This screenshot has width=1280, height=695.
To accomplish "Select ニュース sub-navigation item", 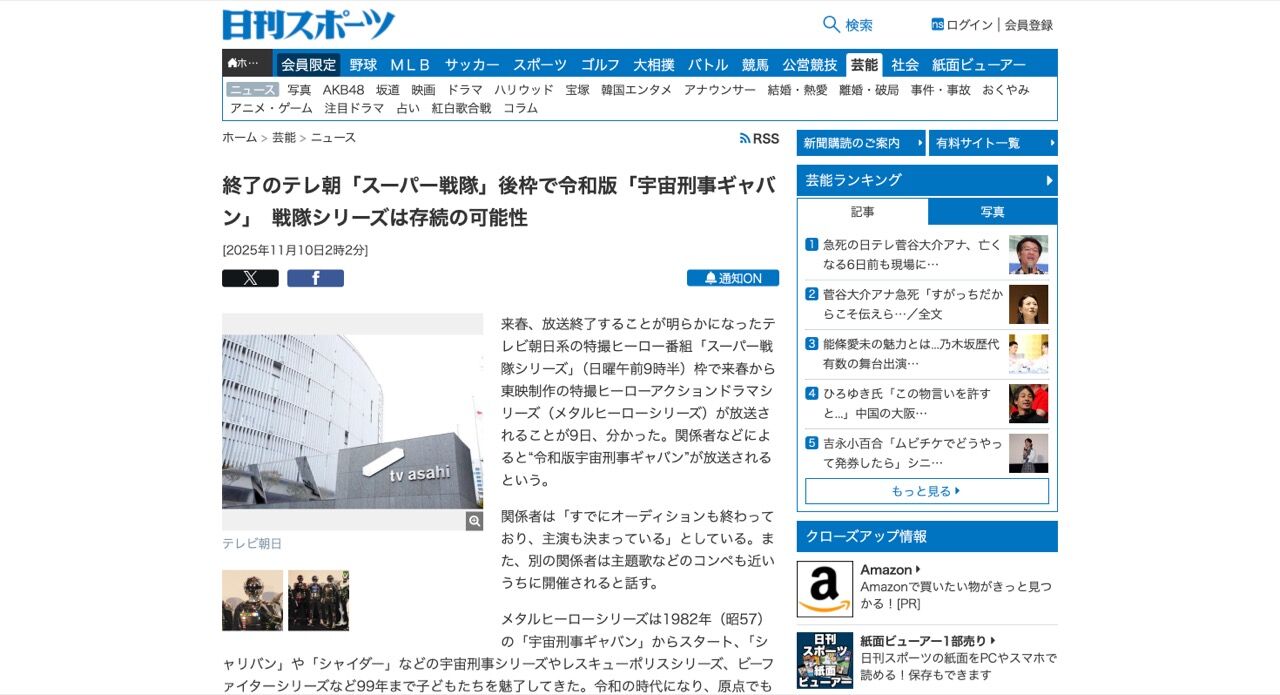I will coord(252,90).
